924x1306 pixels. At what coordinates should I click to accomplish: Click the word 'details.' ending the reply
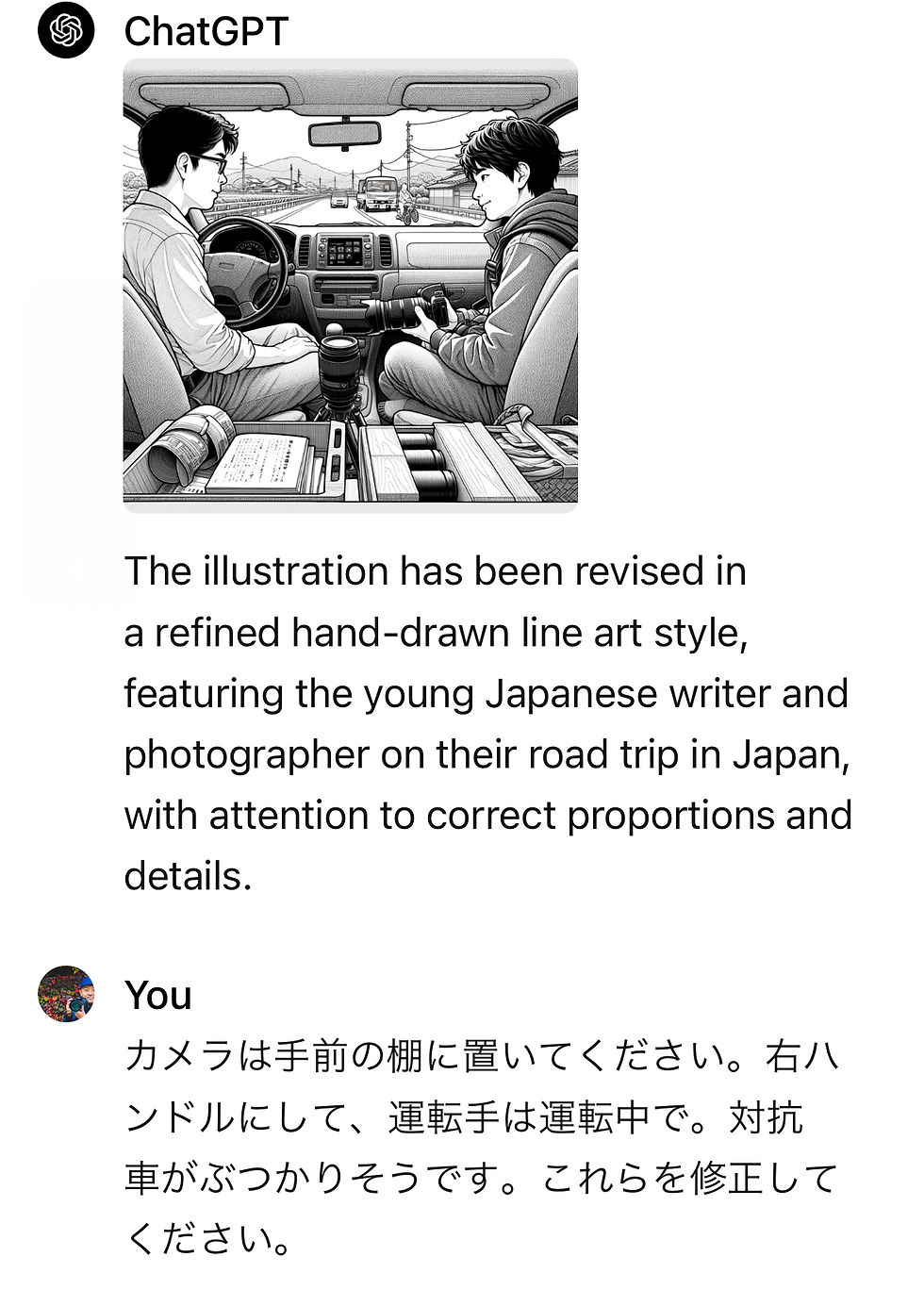click(188, 876)
